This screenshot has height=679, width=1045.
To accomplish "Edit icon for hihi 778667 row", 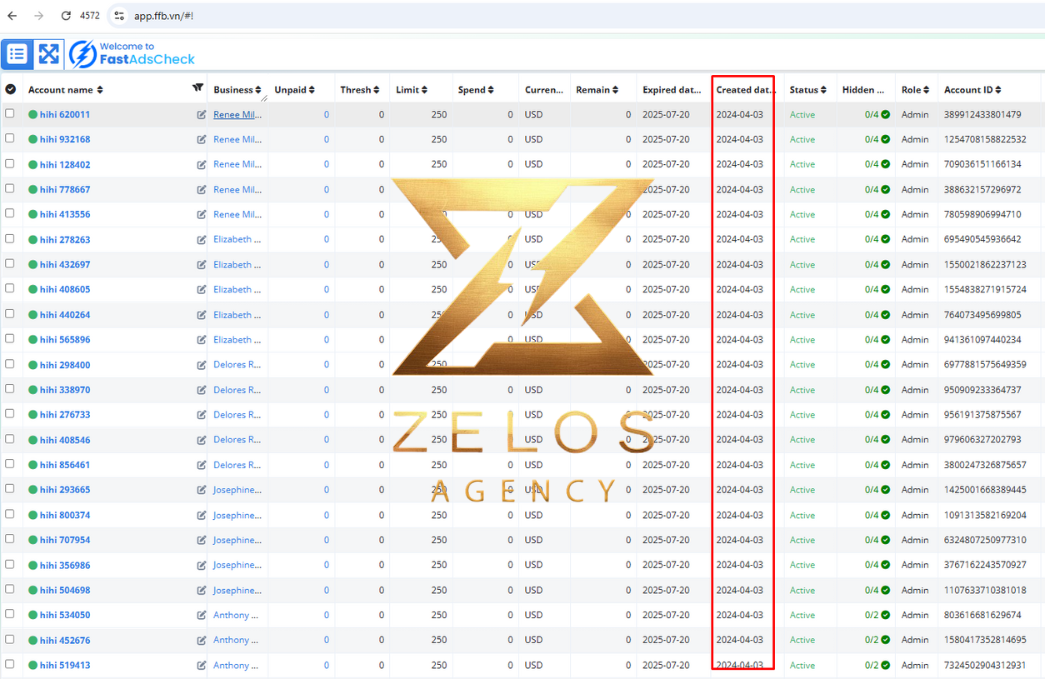I will (x=201, y=189).
